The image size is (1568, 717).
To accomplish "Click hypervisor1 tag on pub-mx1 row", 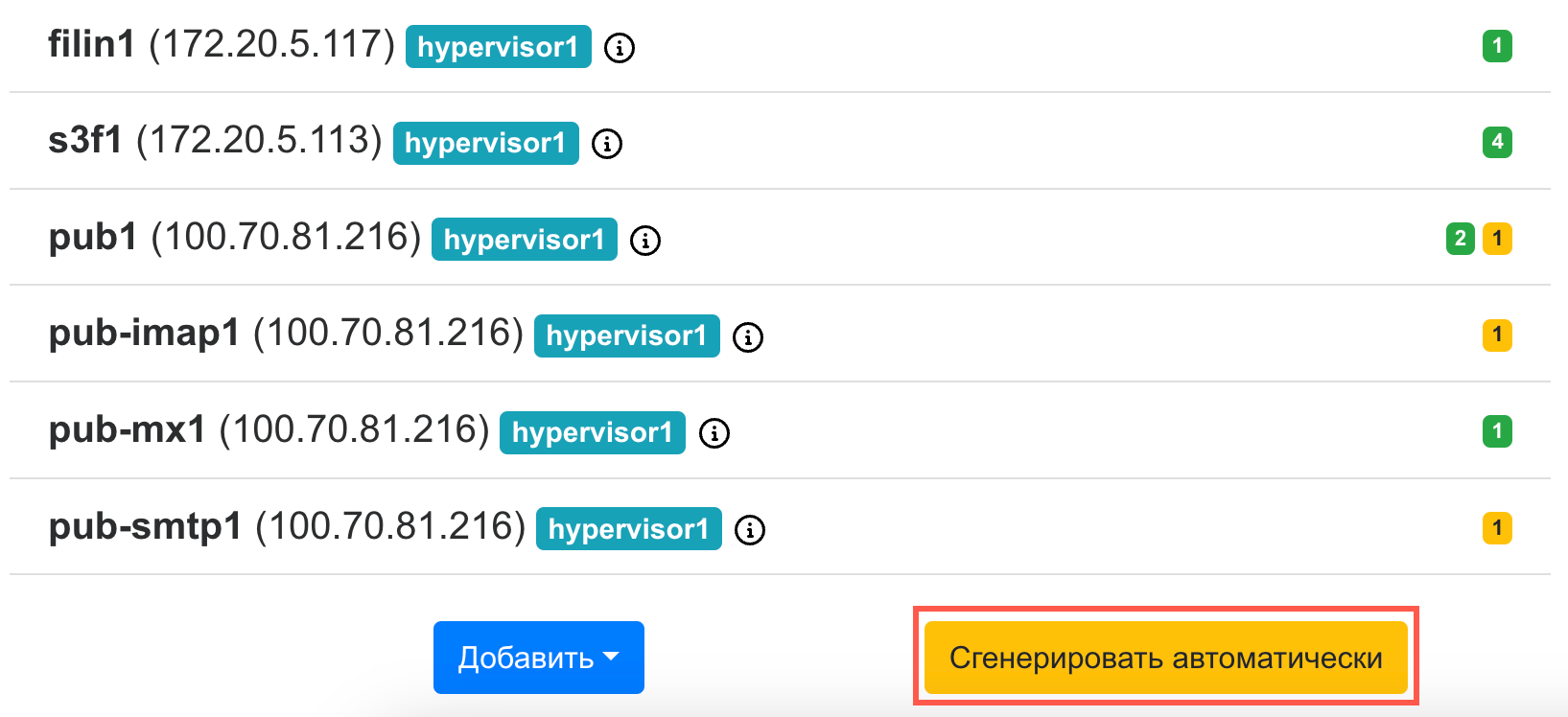I will tap(592, 432).
